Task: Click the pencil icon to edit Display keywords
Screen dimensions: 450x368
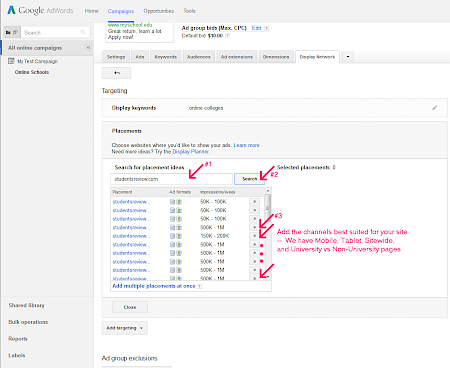Action: click(x=435, y=108)
